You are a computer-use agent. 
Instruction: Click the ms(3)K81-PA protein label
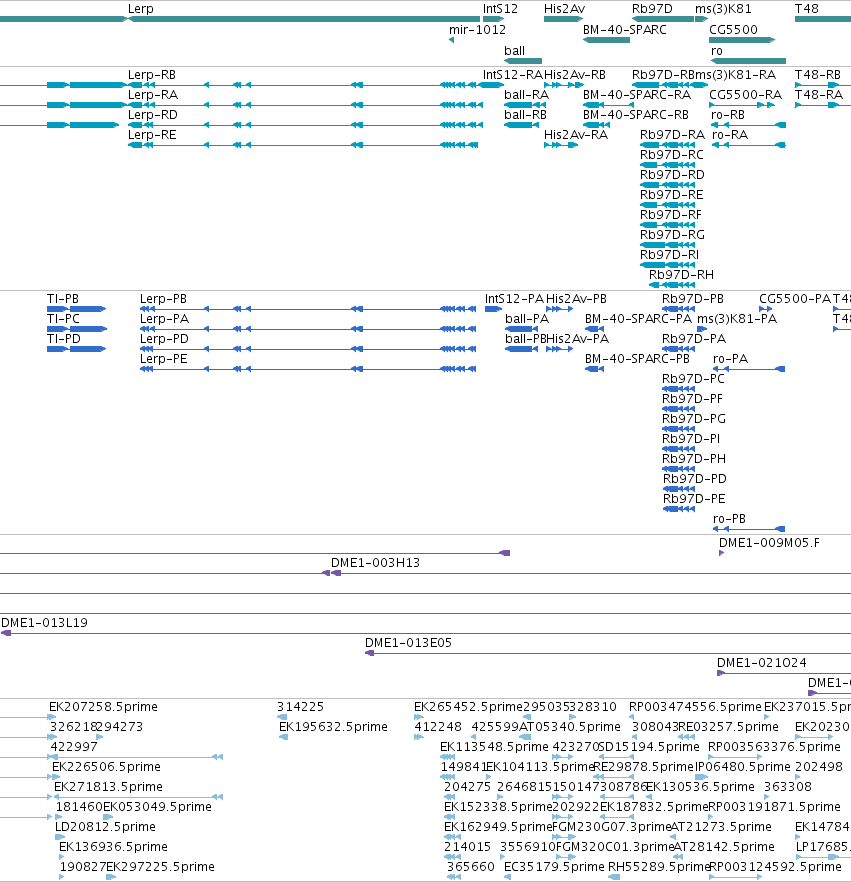tap(737, 319)
